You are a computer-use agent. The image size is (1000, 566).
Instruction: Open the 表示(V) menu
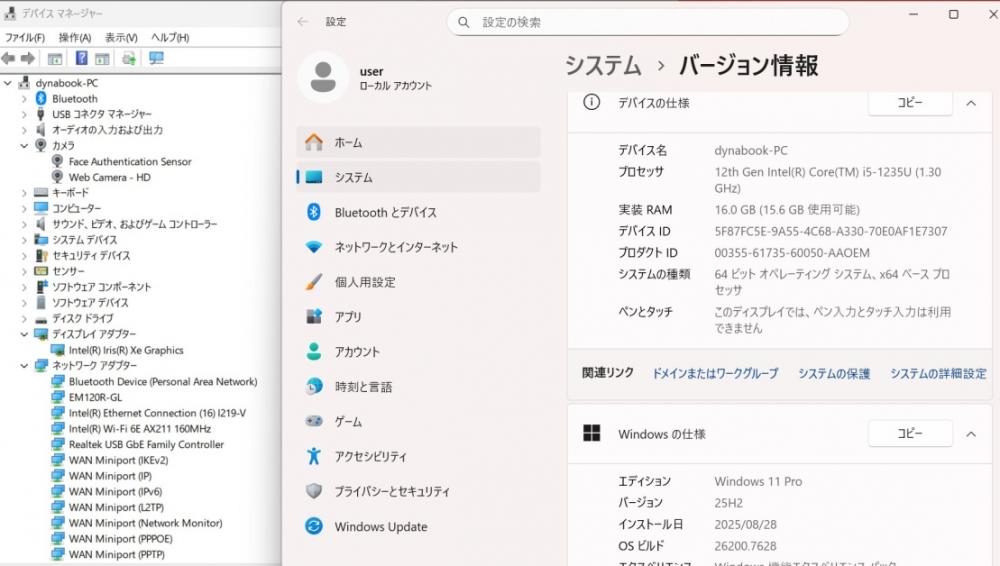pyautogui.click(x=121, y=38)
